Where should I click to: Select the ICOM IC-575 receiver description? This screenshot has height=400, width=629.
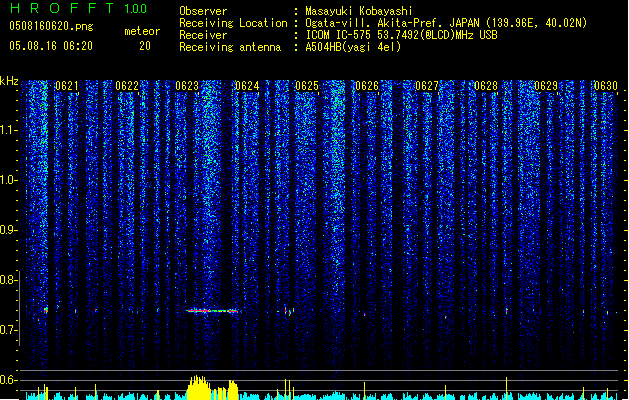[x=401, y=35]
